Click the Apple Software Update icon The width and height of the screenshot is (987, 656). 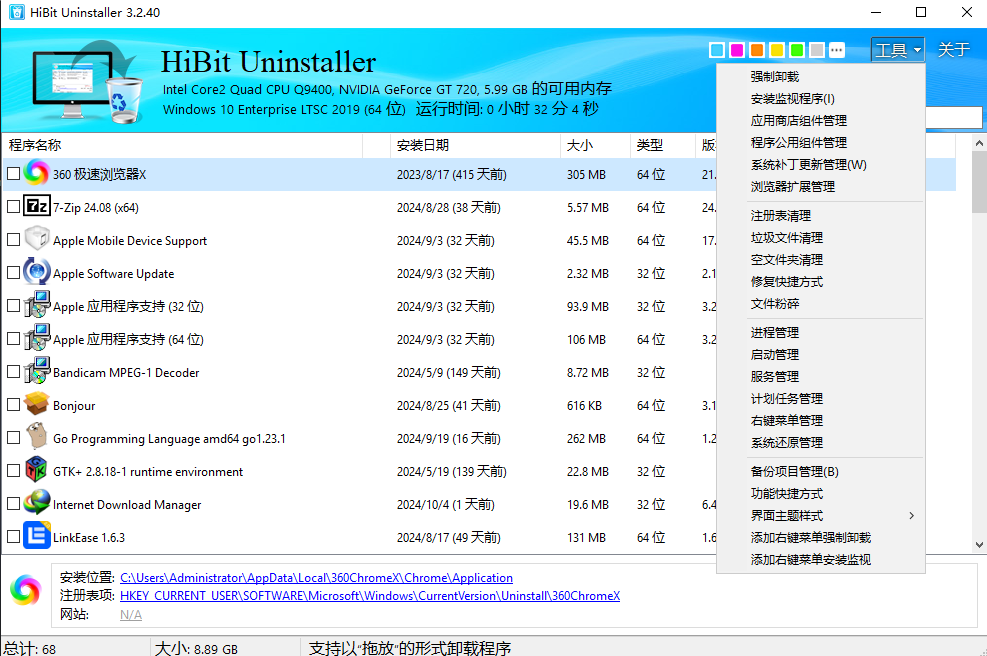(37, 272)
